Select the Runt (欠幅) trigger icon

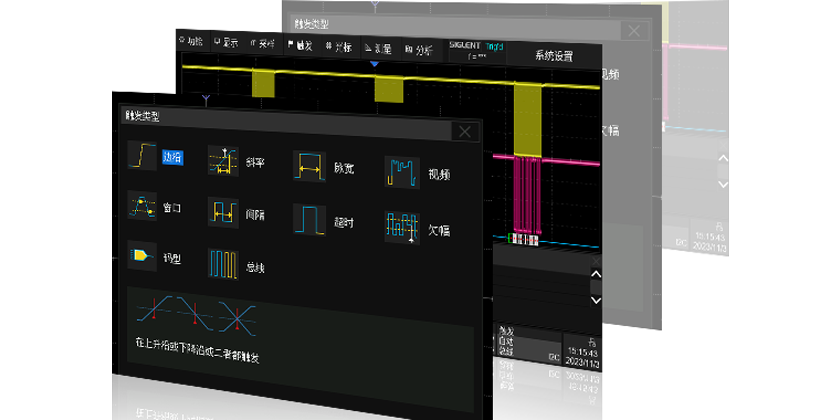point(401,227)
